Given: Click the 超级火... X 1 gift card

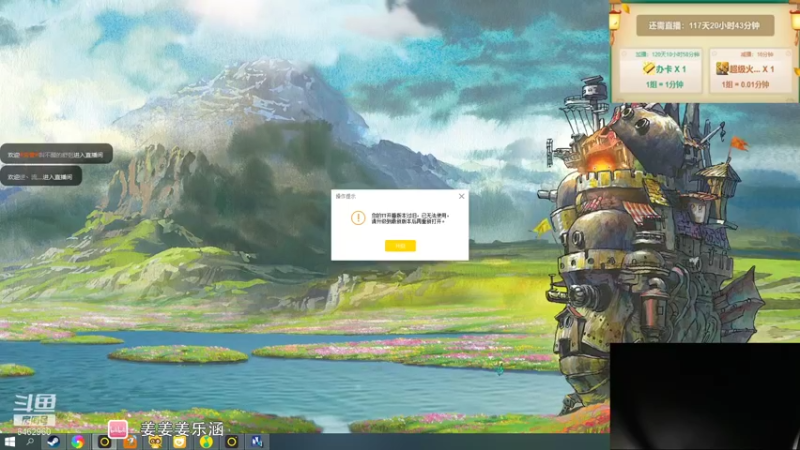Looking at the screenshot, I should click(752, 71).
